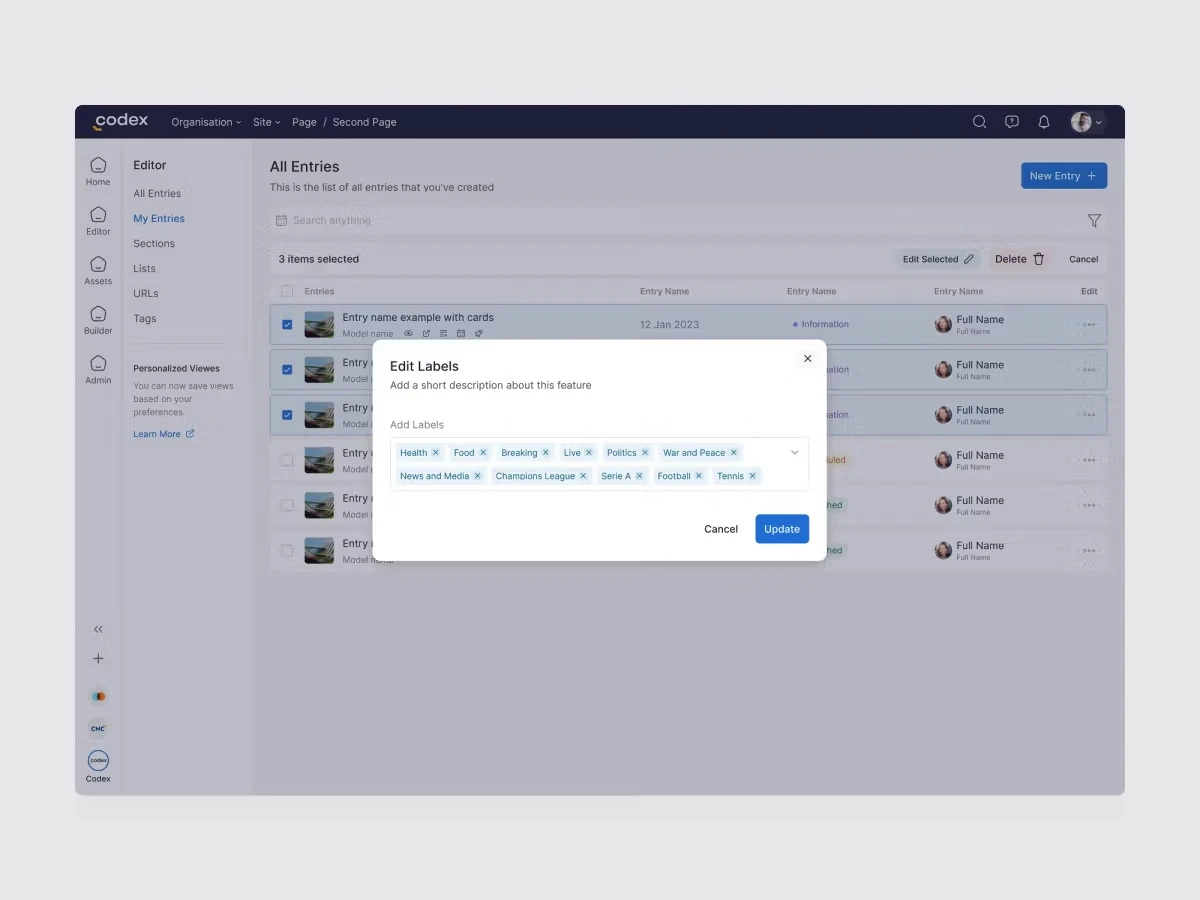Image resolution: width=1200 pixels, height=900 pixels.
Task: Uncheck the first entry's checkbox
Action: 287,324
